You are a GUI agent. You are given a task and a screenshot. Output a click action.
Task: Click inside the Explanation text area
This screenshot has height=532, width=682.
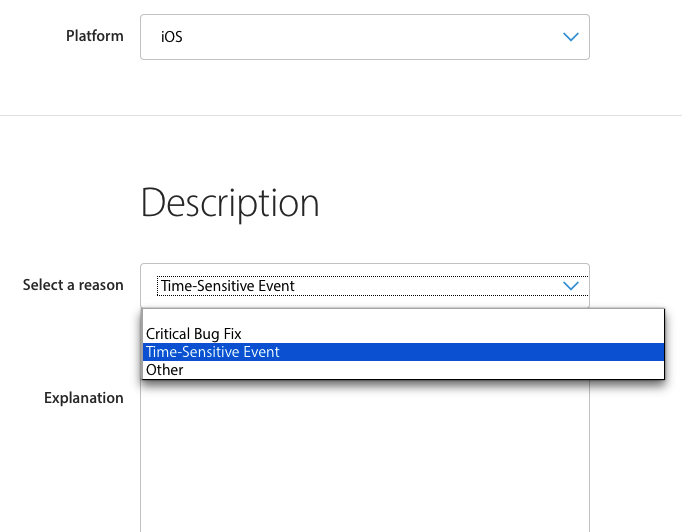364,460
